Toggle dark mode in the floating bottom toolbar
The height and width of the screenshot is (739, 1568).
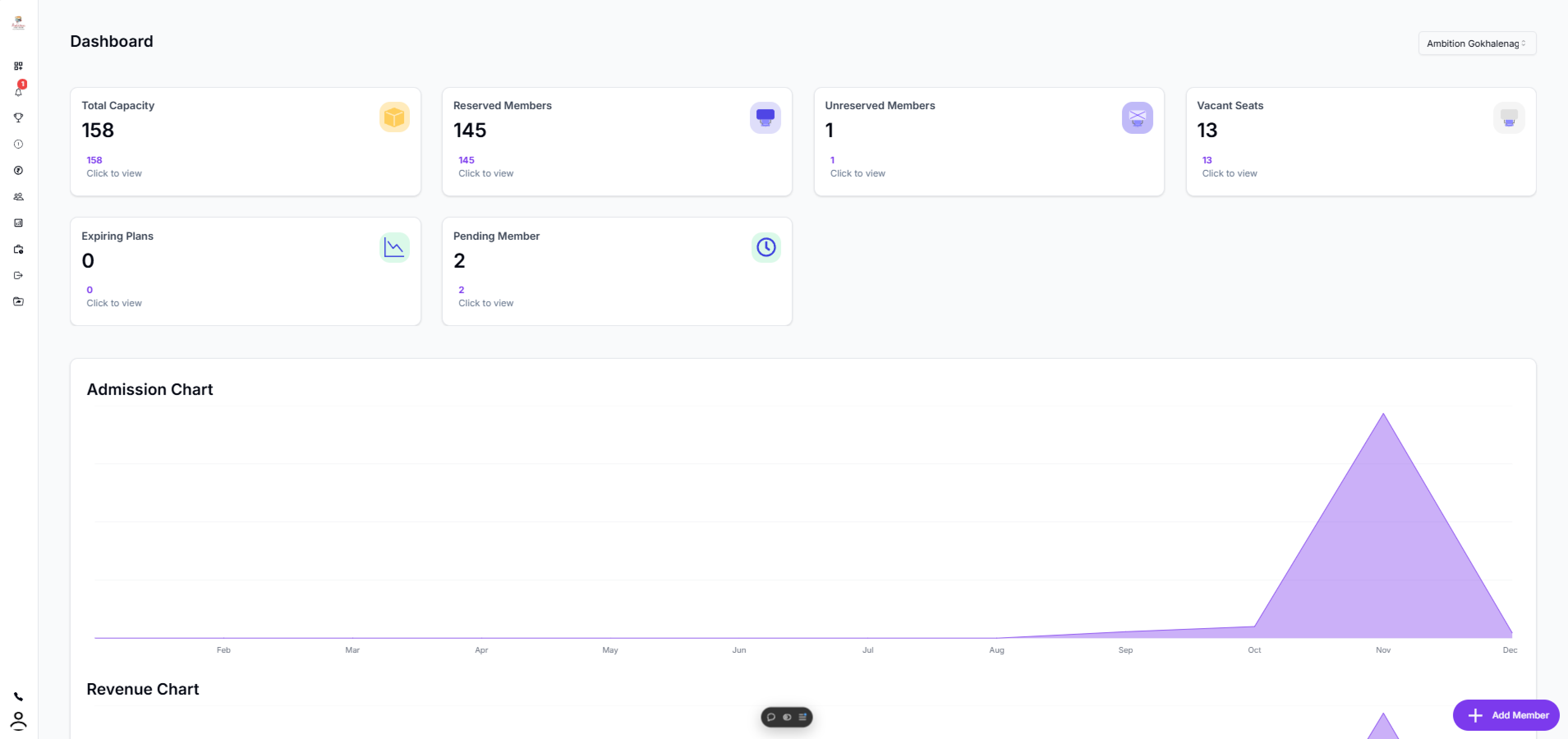[x=787, y=718]
